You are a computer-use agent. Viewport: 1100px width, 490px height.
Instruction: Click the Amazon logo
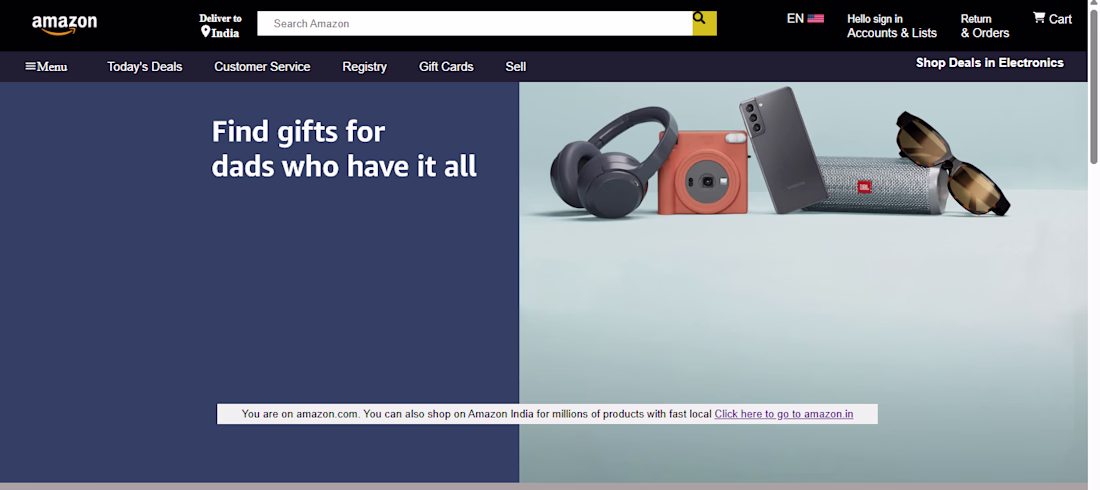[65, 24]
